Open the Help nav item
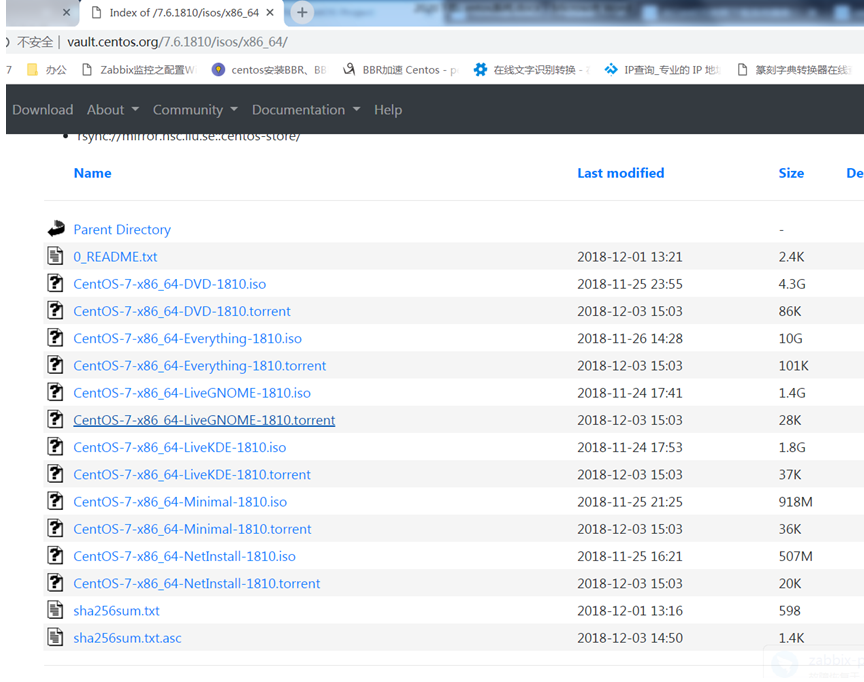The height and width of the screenshot is (682, 864). tap(388, 110)
